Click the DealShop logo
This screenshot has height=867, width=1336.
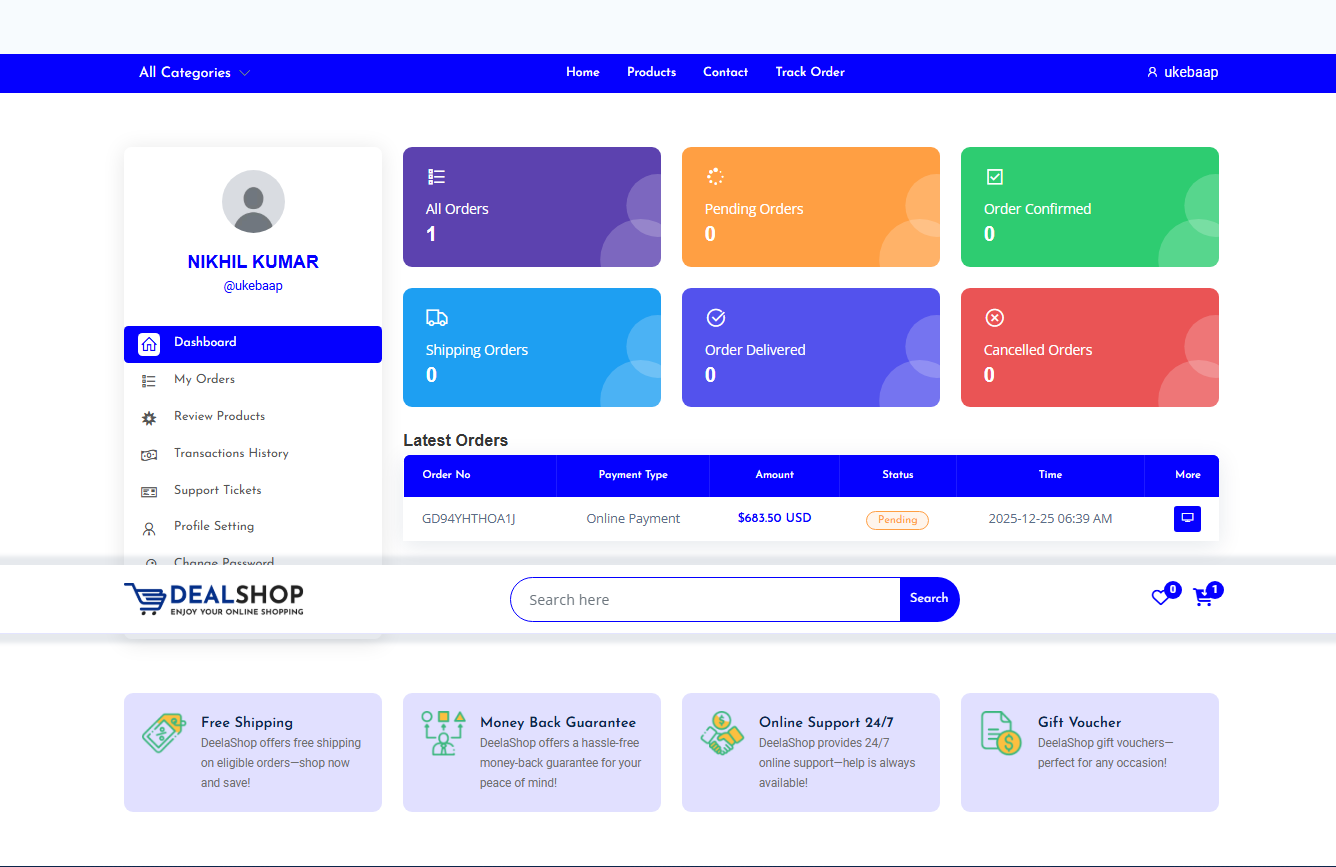pyautogui.click(x=214, y=599)
